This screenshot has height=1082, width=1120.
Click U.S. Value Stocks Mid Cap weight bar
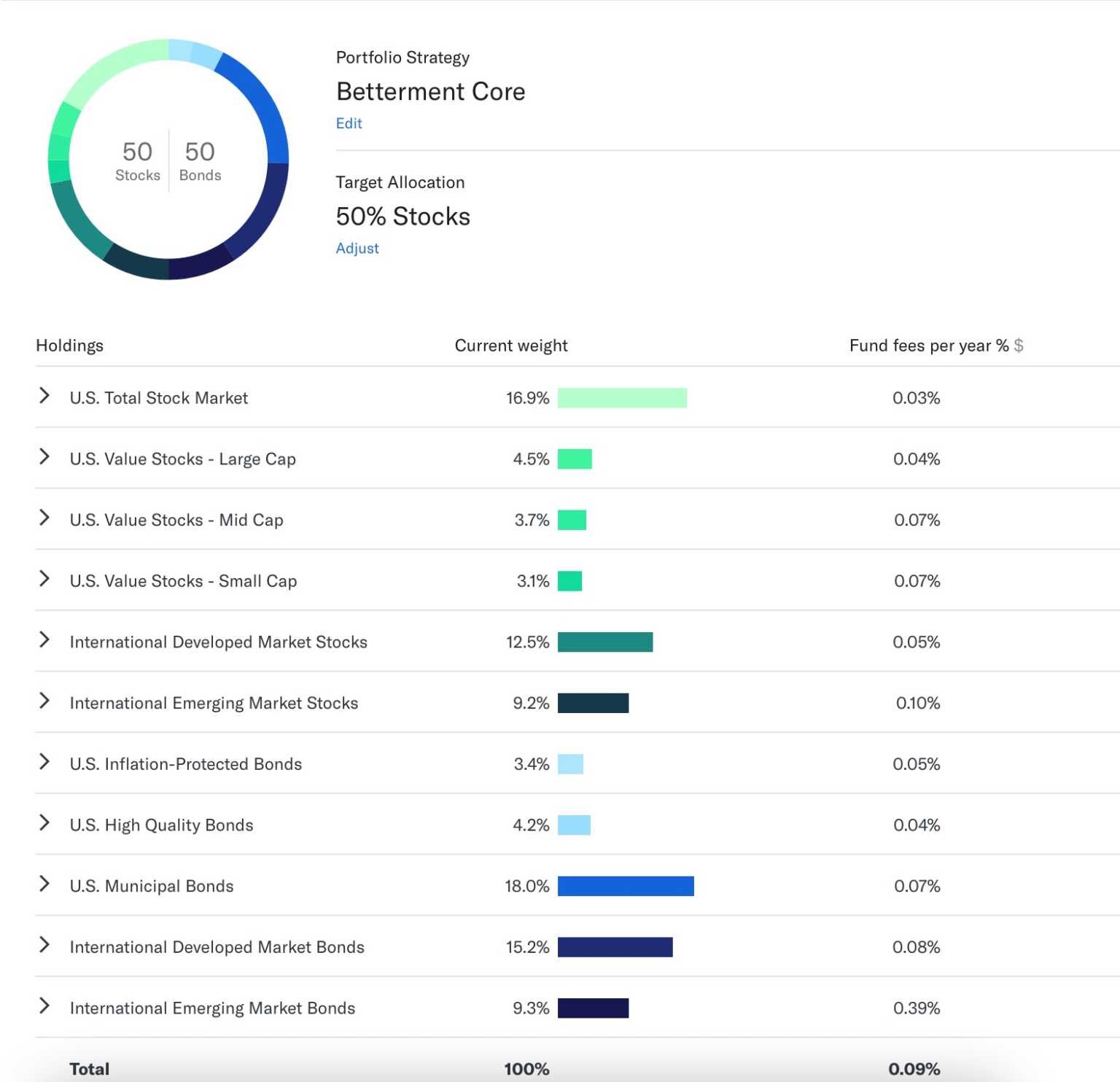pyautogui.click(x=572, y=520)
